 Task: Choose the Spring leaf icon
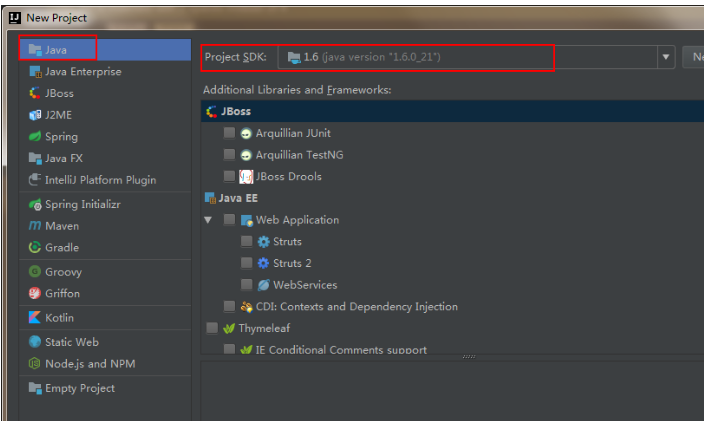35,136
